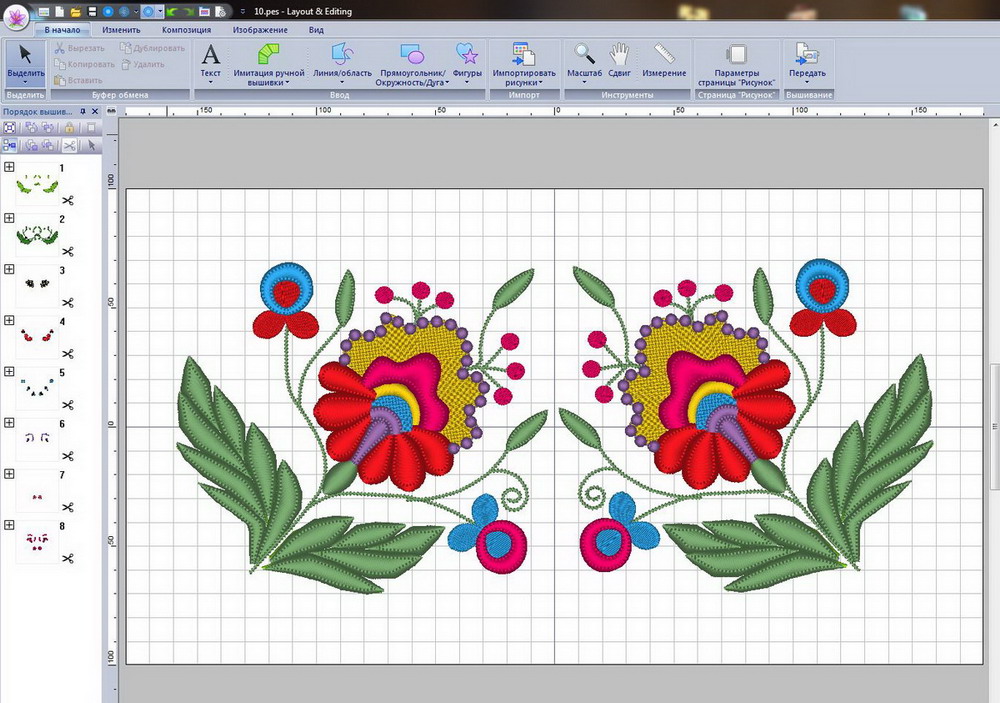Expand thread item 7 in sewing order
The height and width of the screenshot is (703, 1000).
(x=9, y=473)
